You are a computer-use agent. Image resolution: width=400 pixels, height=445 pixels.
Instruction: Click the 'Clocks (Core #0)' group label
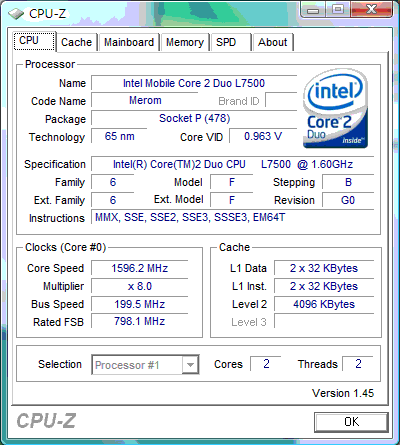(x=66, y=247)
